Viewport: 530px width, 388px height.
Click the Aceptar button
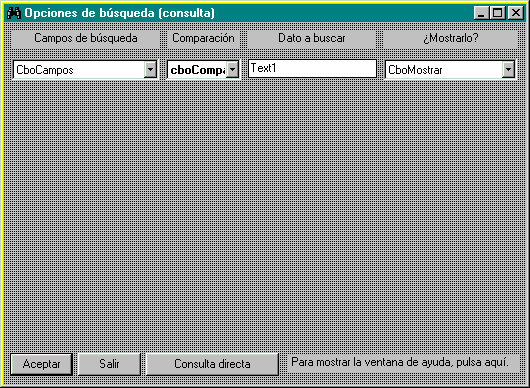(42, 364)
